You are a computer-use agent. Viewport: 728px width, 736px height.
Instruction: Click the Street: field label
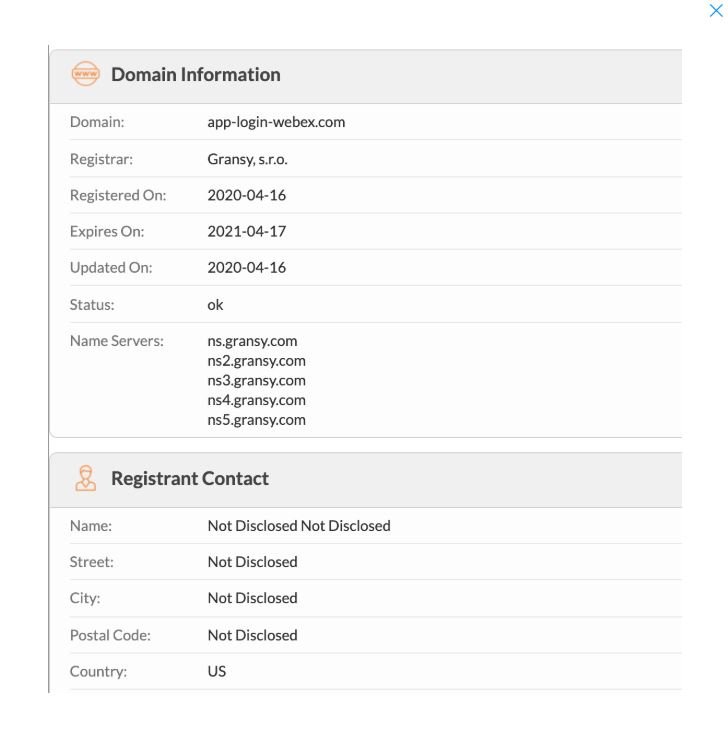click(92, 561)
